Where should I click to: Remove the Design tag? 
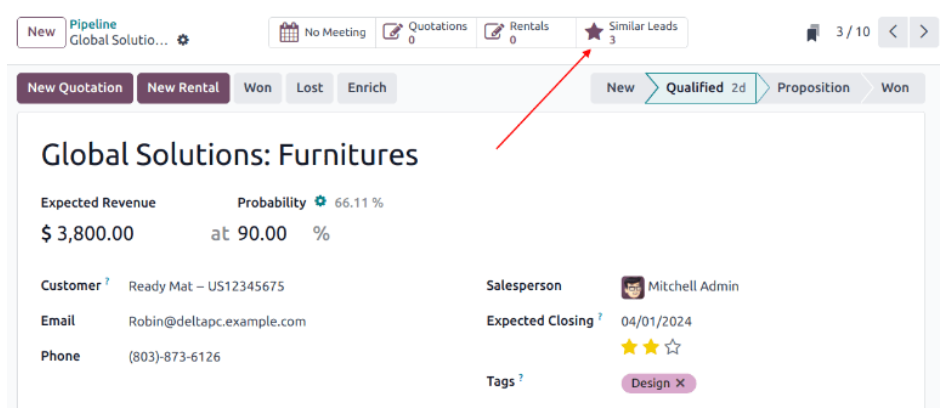[x=681, y=383]
